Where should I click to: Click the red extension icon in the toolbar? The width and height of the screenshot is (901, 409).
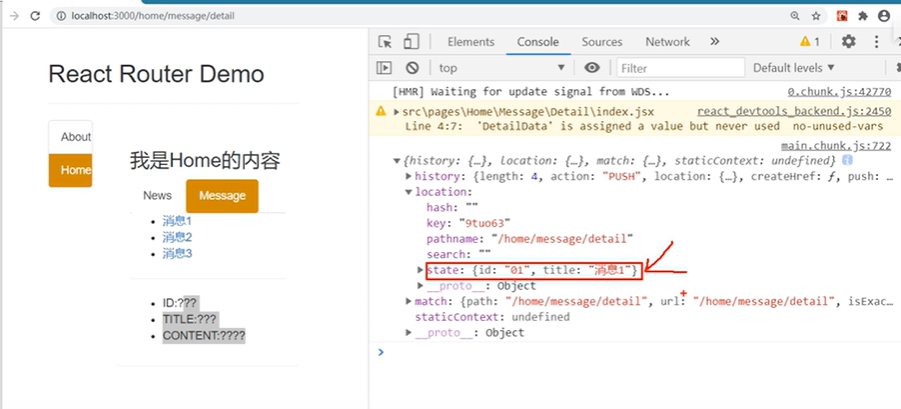point(842,16)
